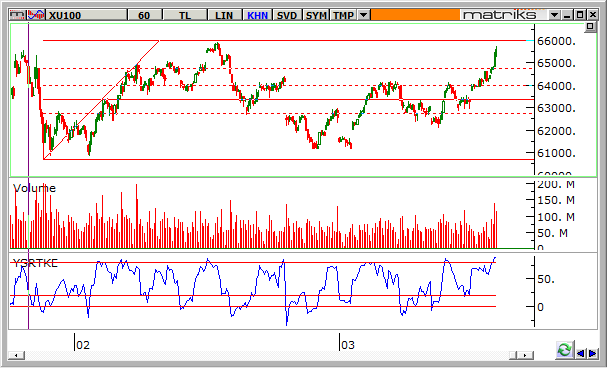The height and width of the screenshot is (368, 607).
Task: Open the Matriks 'm' menu icon
Action: [17, 15]
